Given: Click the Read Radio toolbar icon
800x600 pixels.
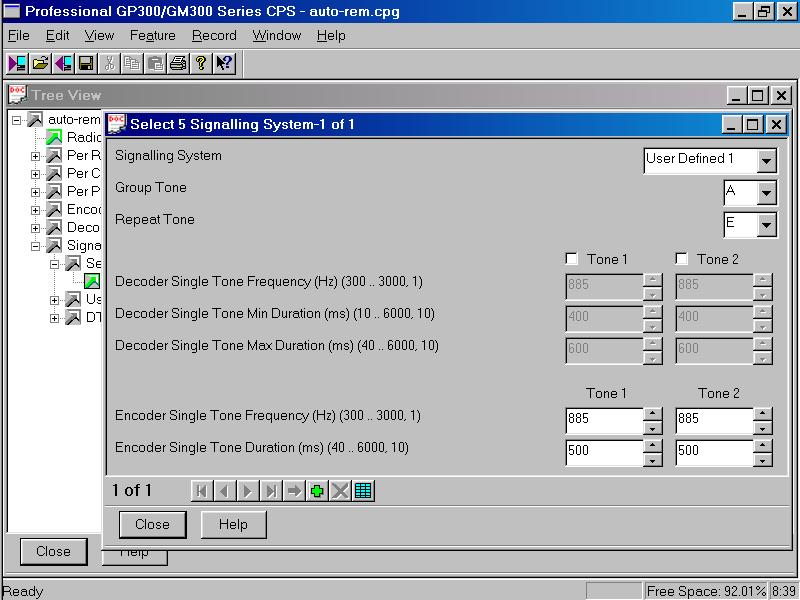Looking at the screenshot, I should coord(17,63).
